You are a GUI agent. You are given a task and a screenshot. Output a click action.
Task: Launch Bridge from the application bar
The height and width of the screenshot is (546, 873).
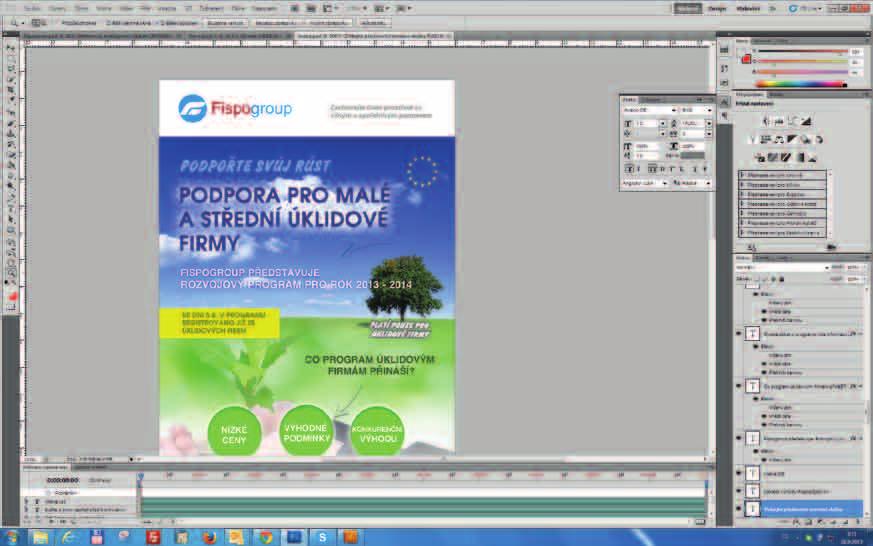coord(295,8)
